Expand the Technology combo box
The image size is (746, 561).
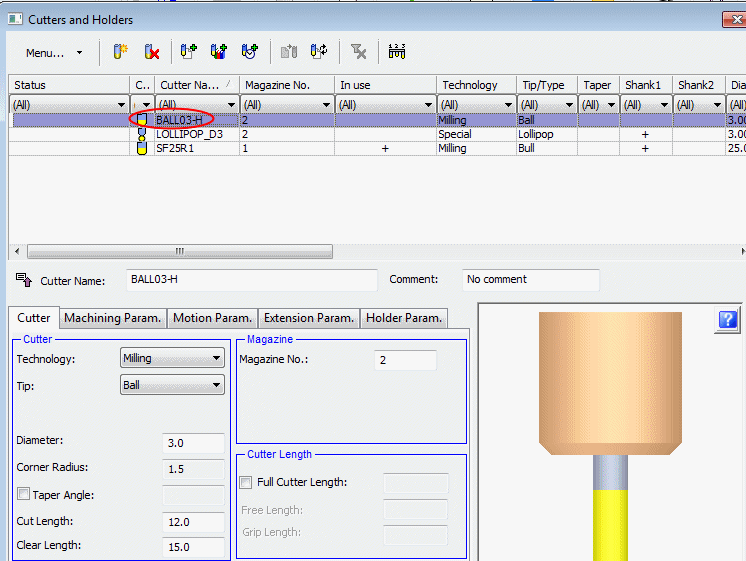pos(217,358)
